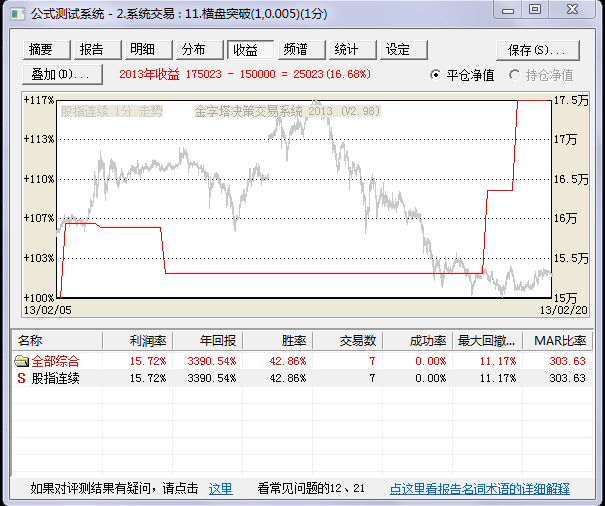Open the 设定 settings tab
Image resolution: width=605 pixels, height=506 pixels.
(404, 50)
